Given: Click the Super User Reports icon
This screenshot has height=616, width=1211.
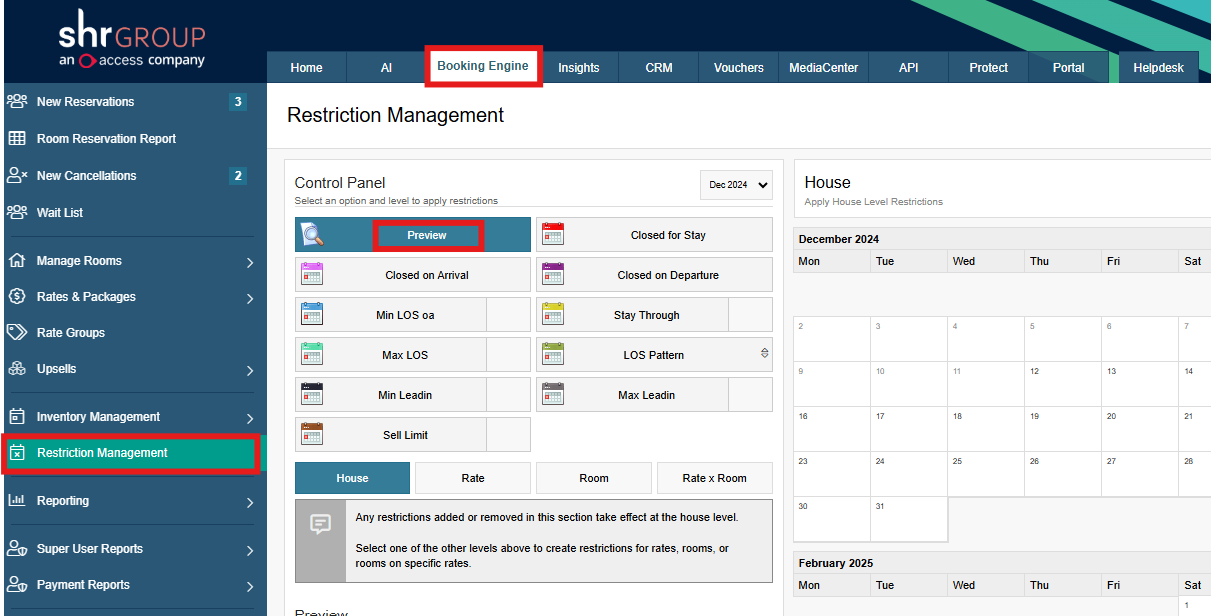Looking at the screenshot, I should tap(17, 548).
